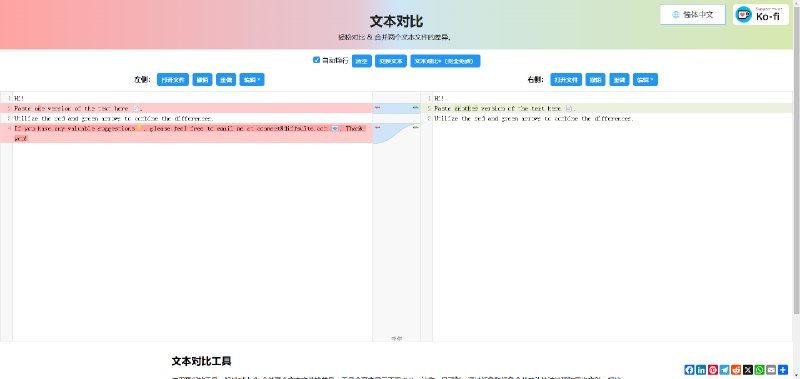This screenshot has width=800, height=379.
Task: Click the 文本对比 page title
Action: [x=396, y=21]
